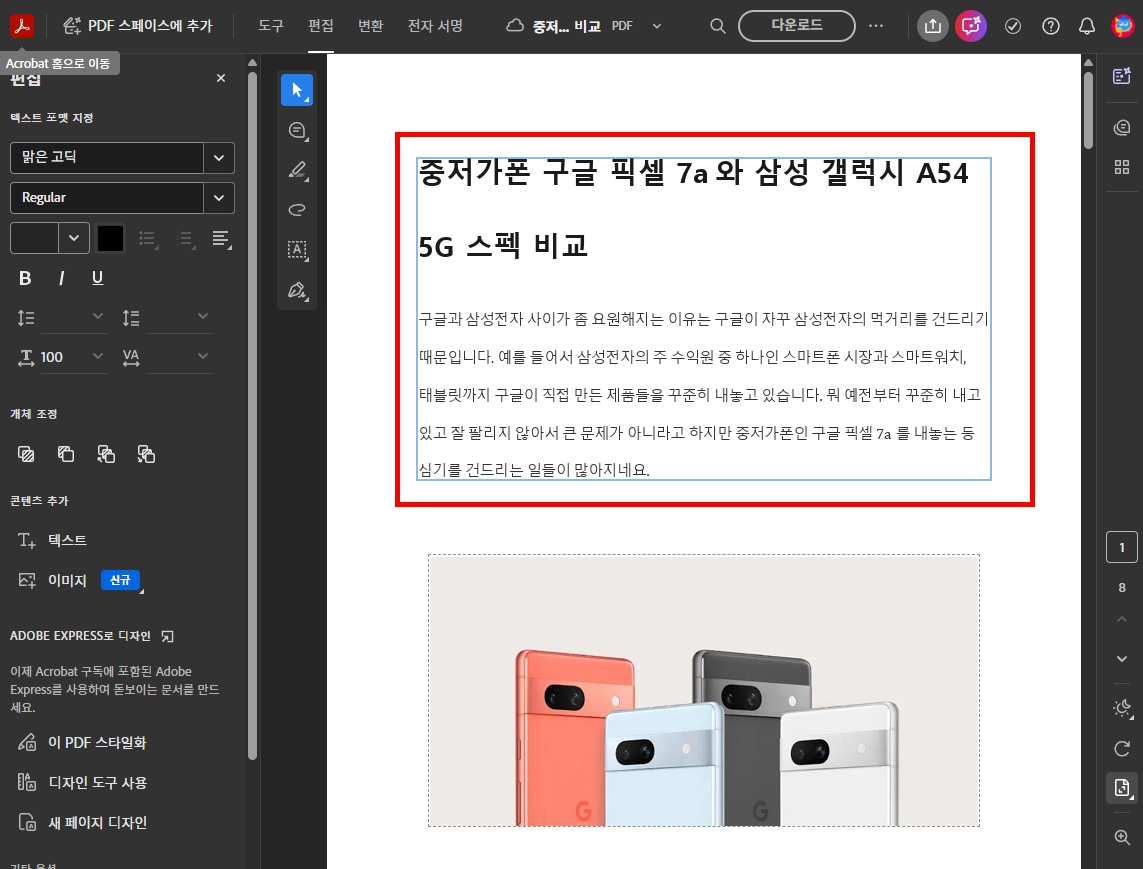Viewport: 1143px width, 869px height.
Task: Click the checkmark circle icon
Action: tap(1013, 26)
